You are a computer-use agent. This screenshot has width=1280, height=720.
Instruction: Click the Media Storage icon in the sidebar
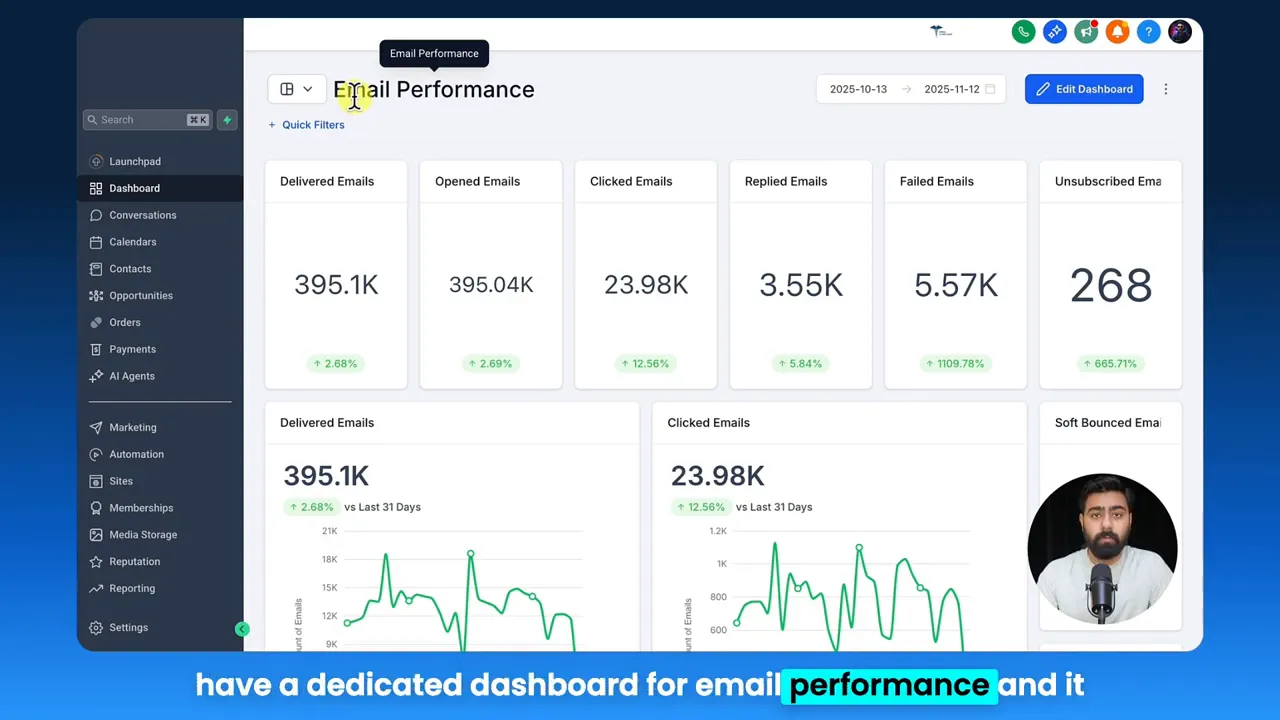click(x=96, y=534)
